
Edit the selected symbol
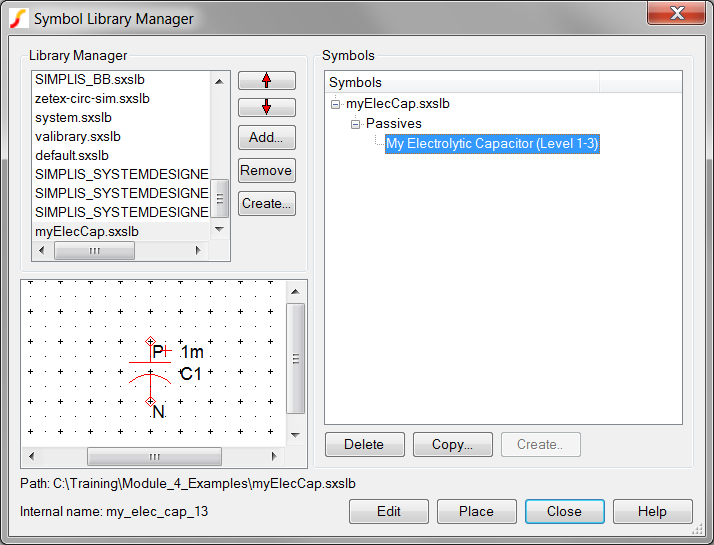pyautogui.click(x=389, y=511)
